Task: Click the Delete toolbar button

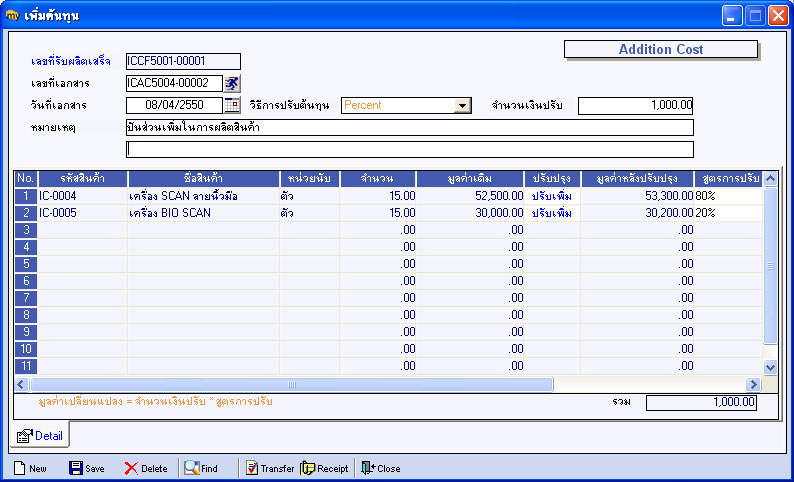Action: pos(146,468)
